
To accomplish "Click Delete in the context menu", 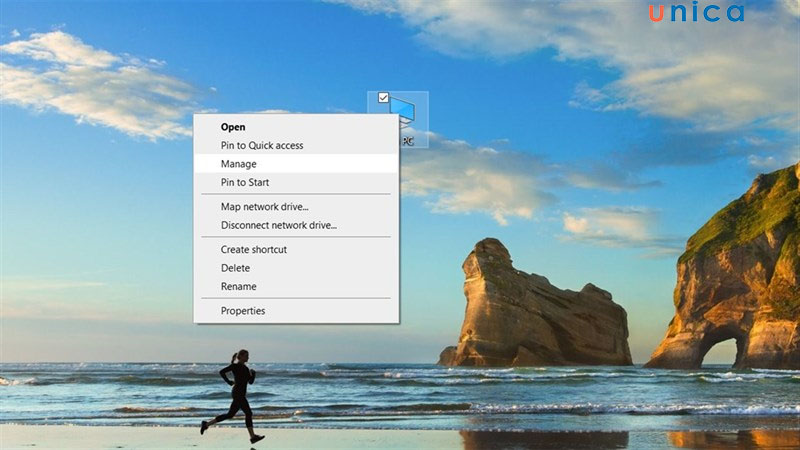I will (296, 268).
